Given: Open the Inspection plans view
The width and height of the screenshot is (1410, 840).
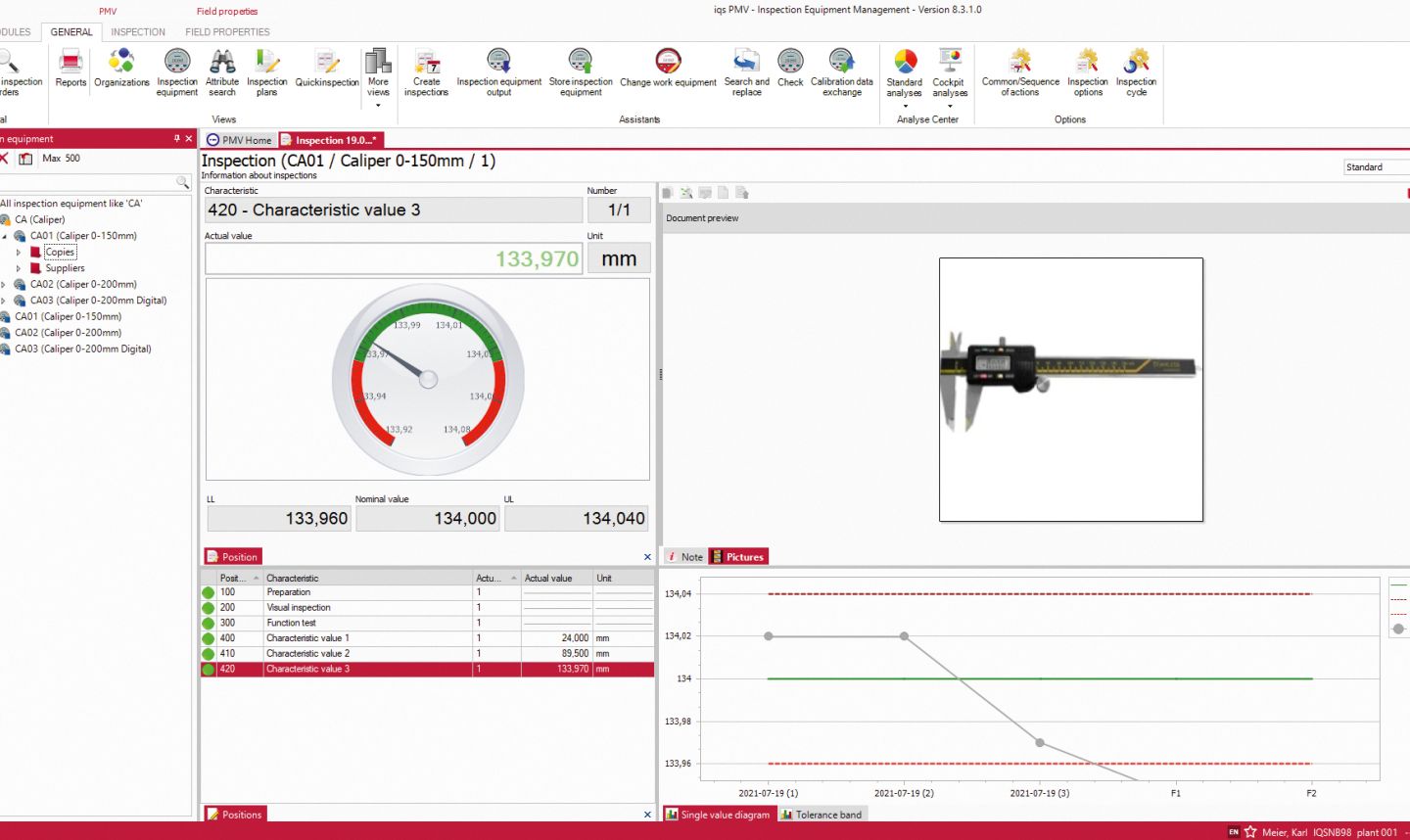Looking at the screenshot, I should [267, 71].
